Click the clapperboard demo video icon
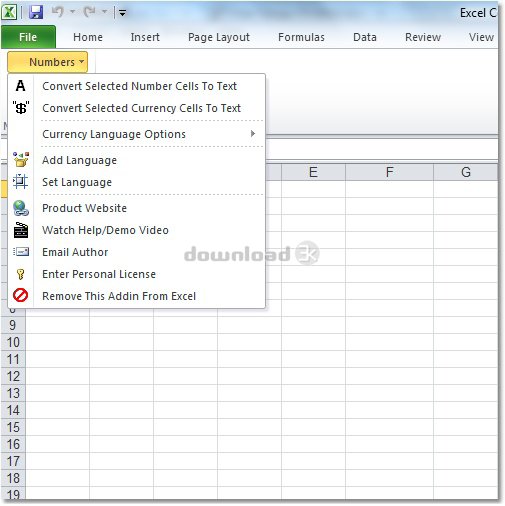 21,230
